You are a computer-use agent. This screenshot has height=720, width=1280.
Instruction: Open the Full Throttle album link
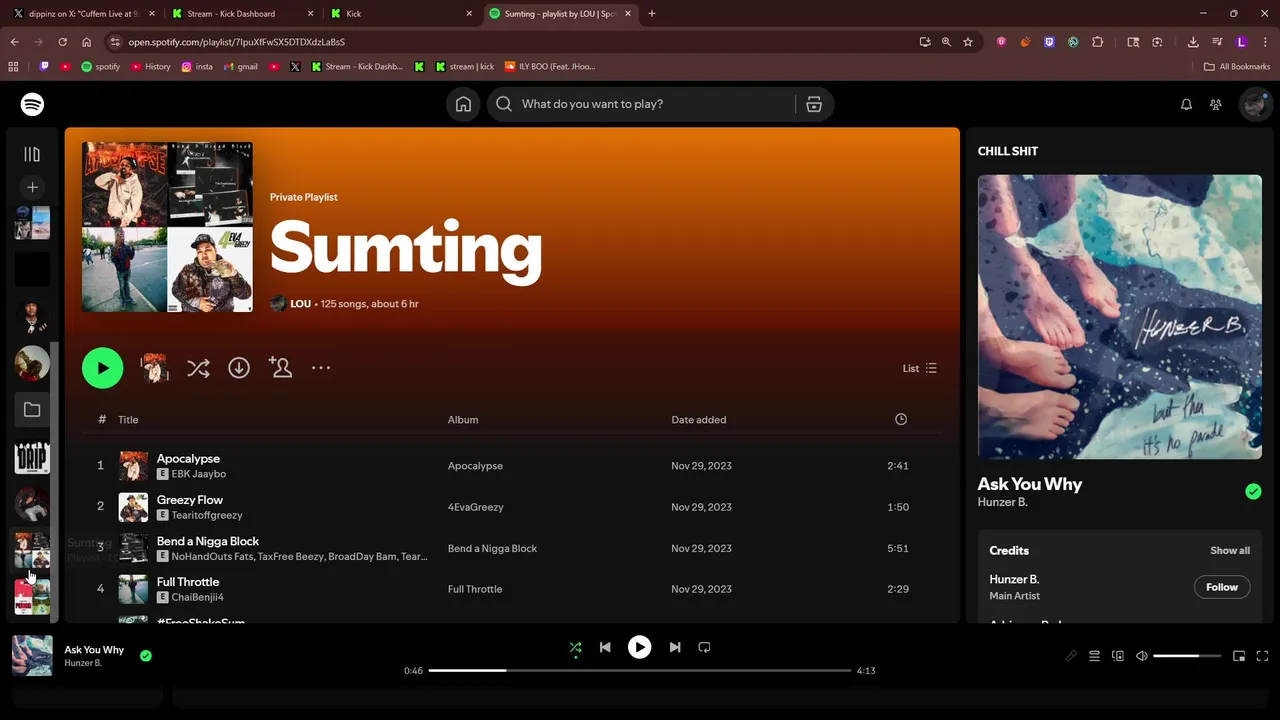click(475, 589)
